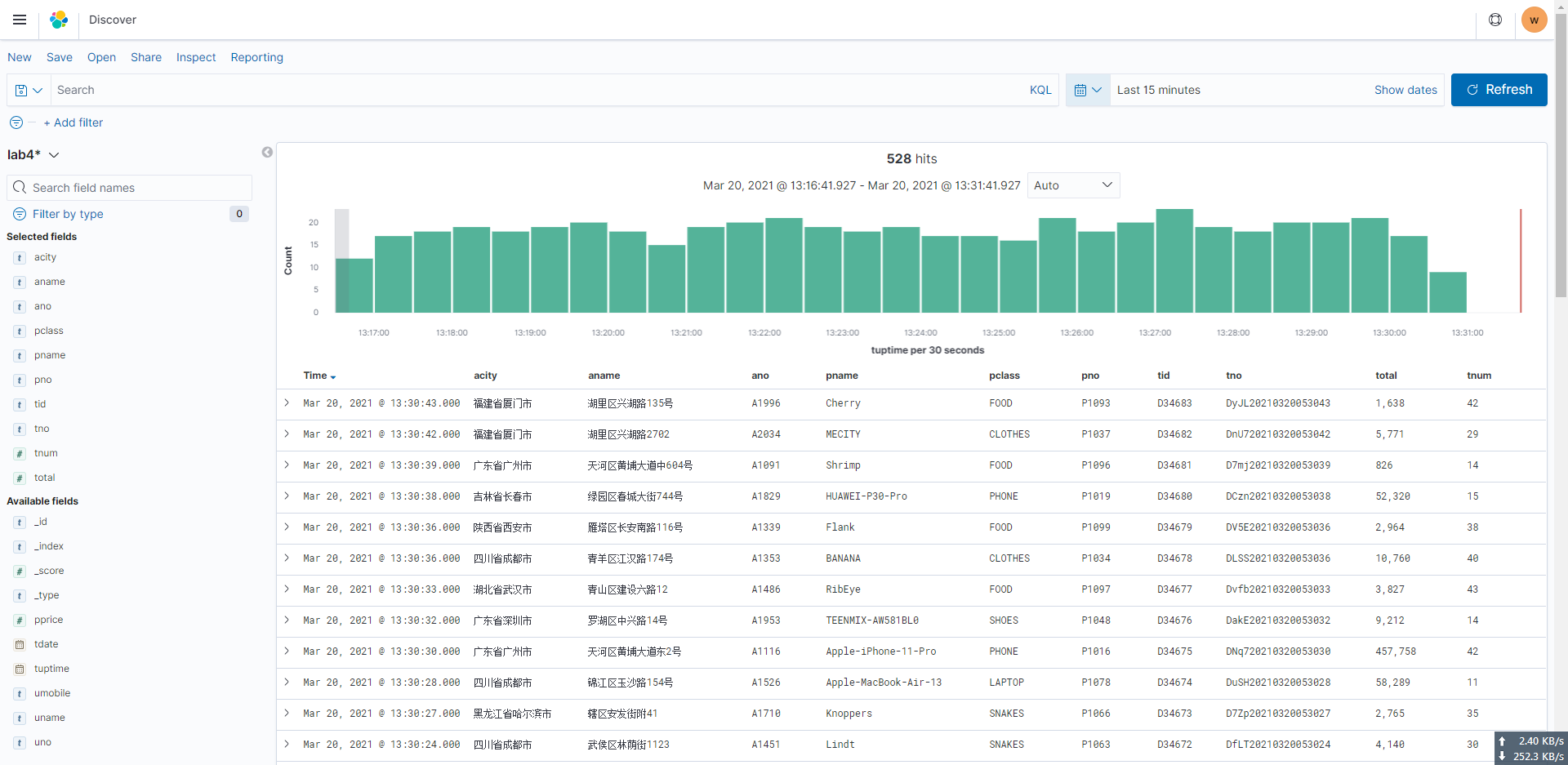Click the pprice number type icon
This screenshot has width=1568, height=765.
[20, 620]
